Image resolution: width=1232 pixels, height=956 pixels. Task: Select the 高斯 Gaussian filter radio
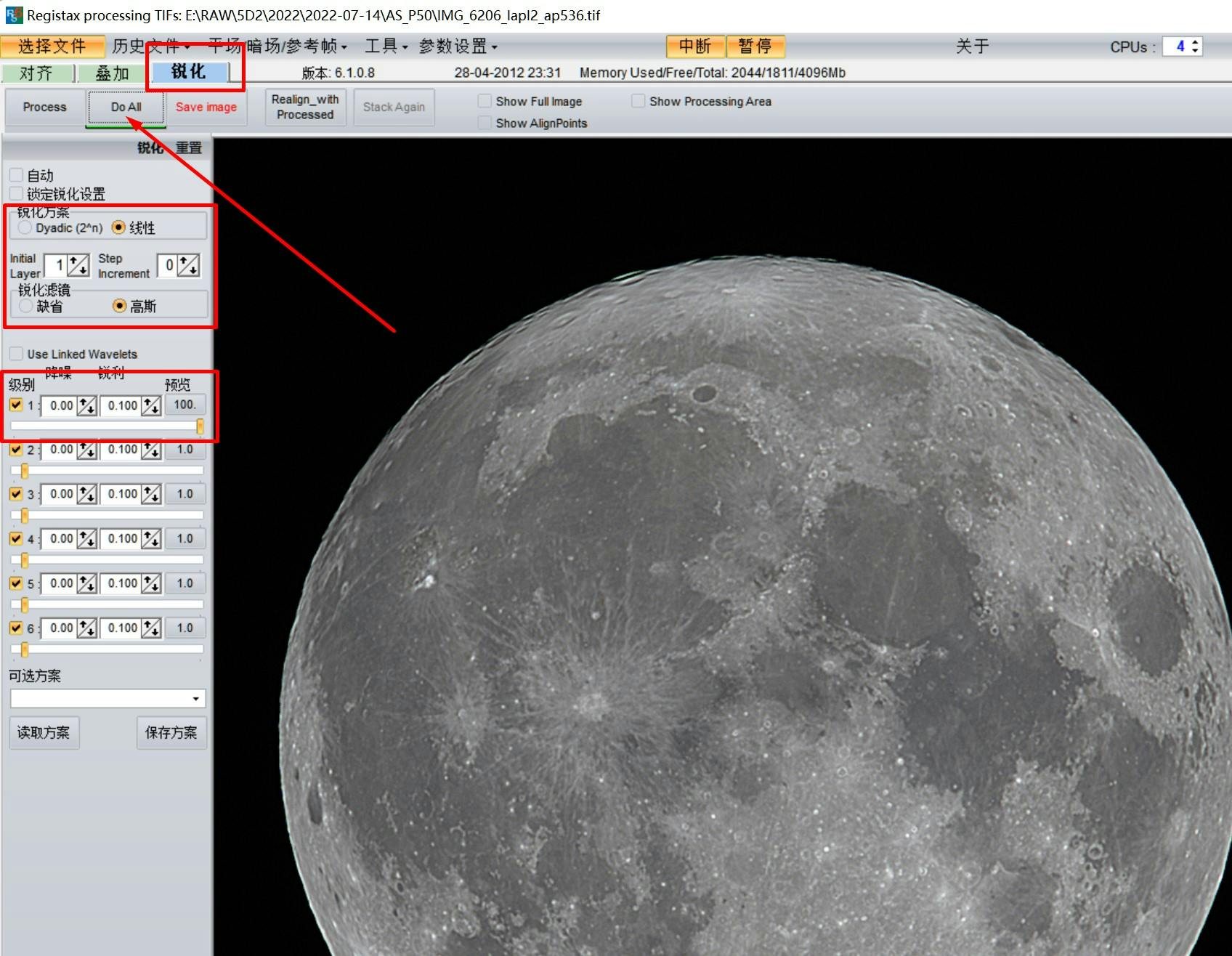click(x=120, y=306)
